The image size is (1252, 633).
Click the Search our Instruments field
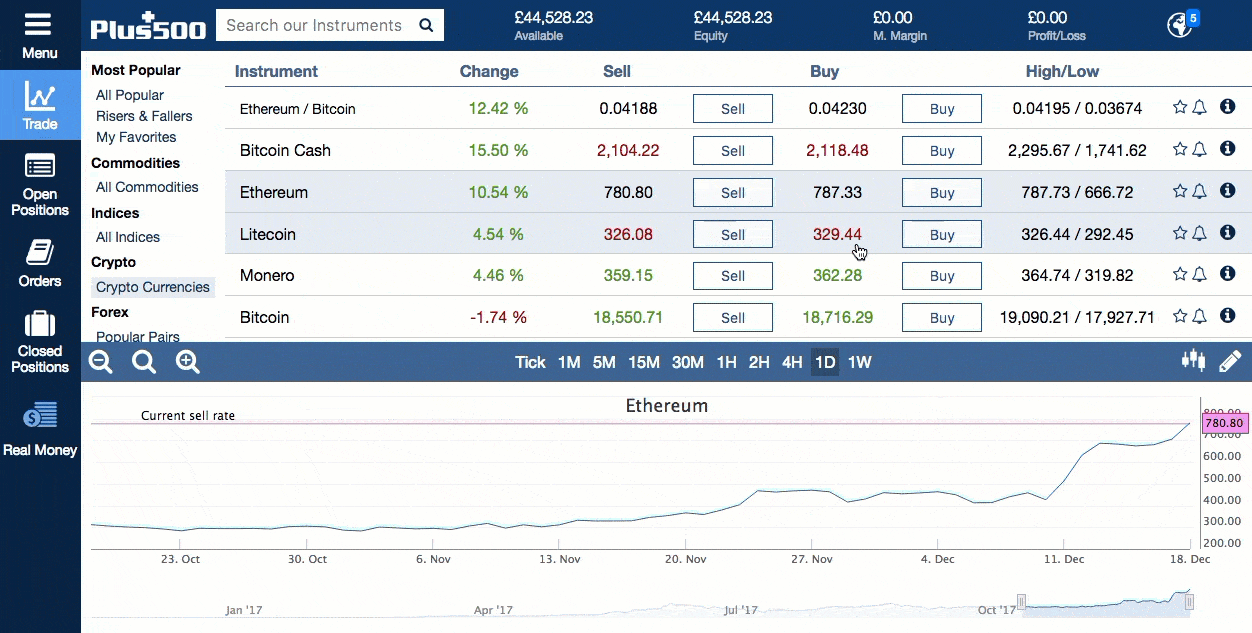click(314, 26)
